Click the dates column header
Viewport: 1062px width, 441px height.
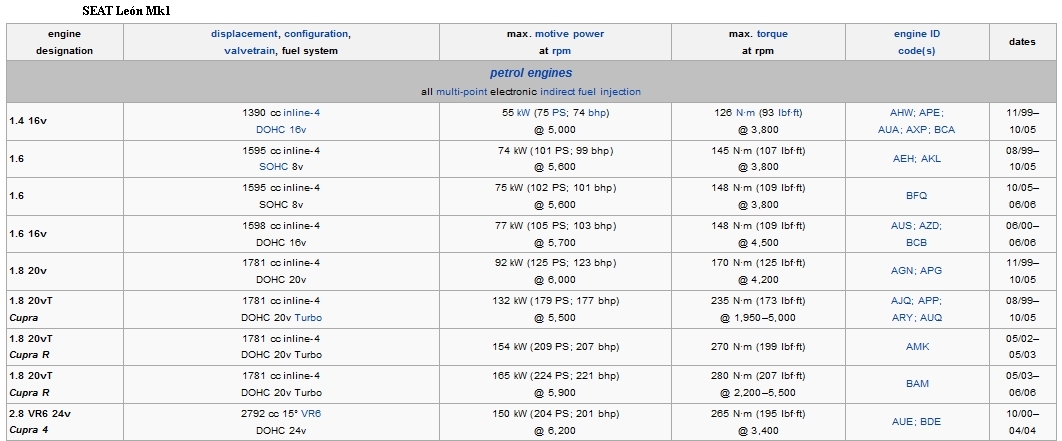pos(1022,42)
